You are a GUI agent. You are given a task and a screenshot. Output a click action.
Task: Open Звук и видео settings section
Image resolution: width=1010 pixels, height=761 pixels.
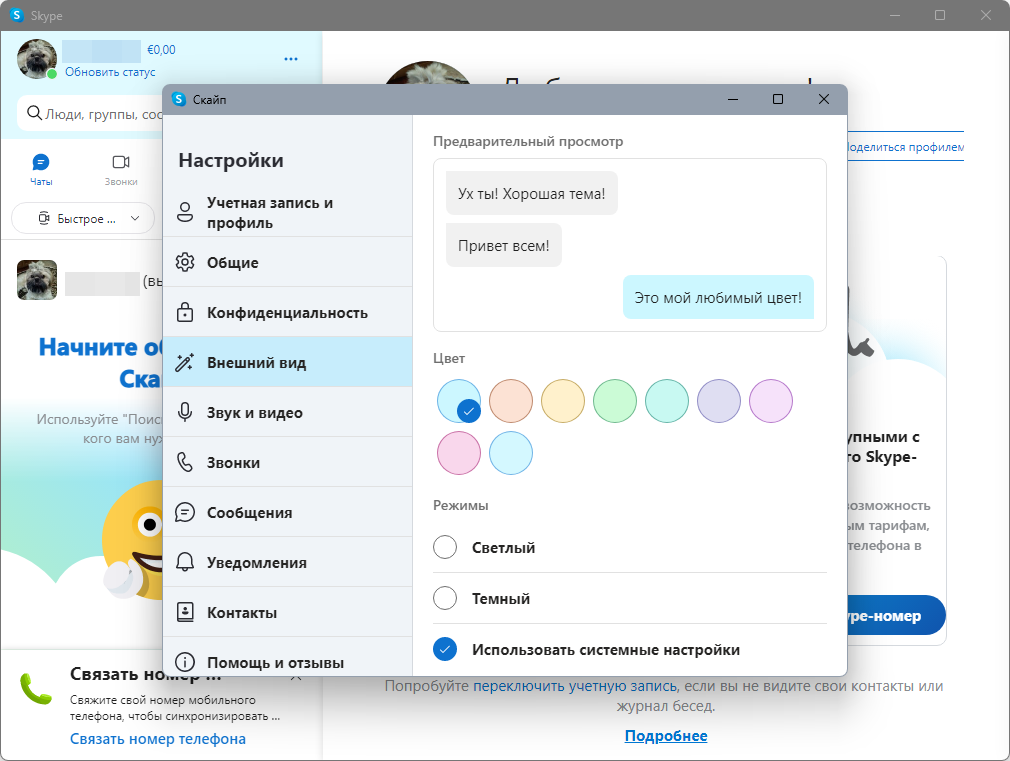[287, 412]
